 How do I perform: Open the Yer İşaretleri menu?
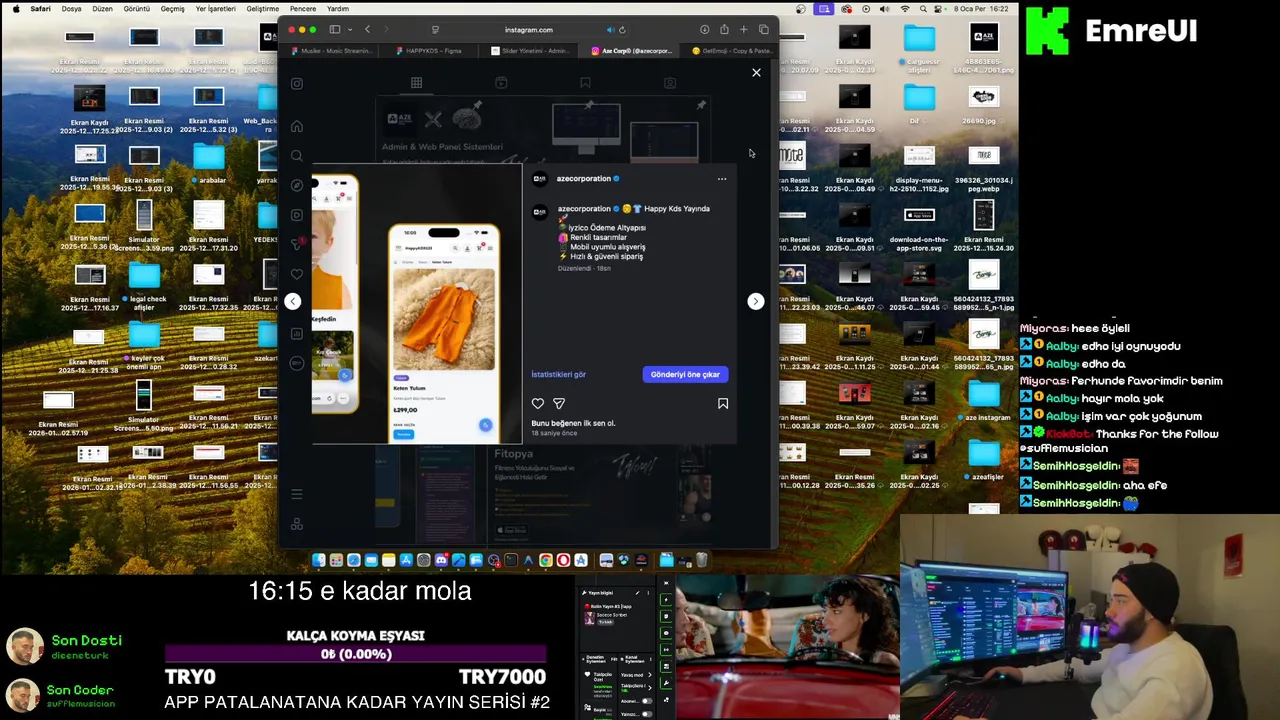[216, 9]
